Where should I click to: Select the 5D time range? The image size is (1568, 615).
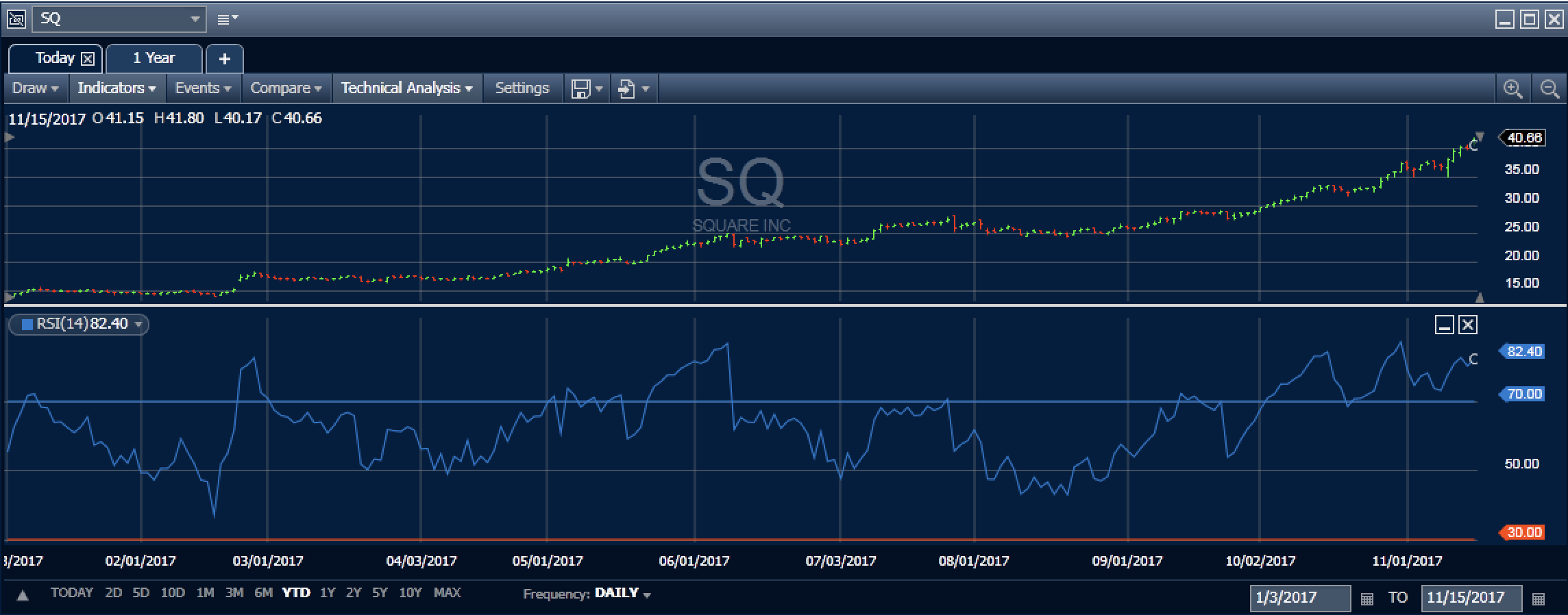coord(140,593)
